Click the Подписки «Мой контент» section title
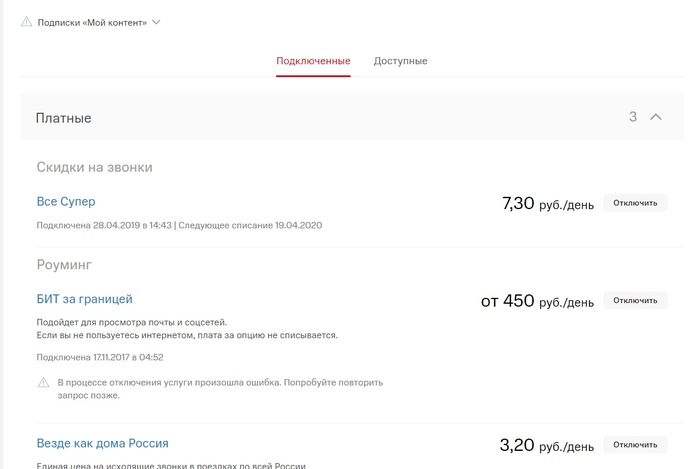Screen dimensions: 700x469 (x=92, y=22)
